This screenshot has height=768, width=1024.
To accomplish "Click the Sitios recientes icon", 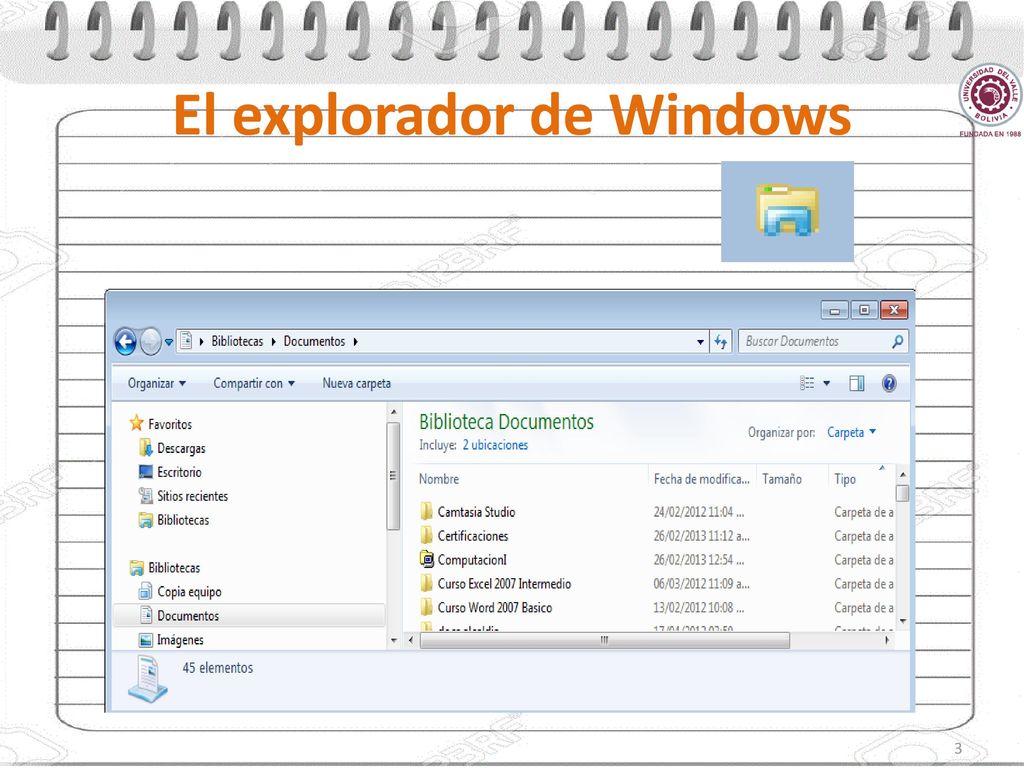I will [x=146, y=496].
